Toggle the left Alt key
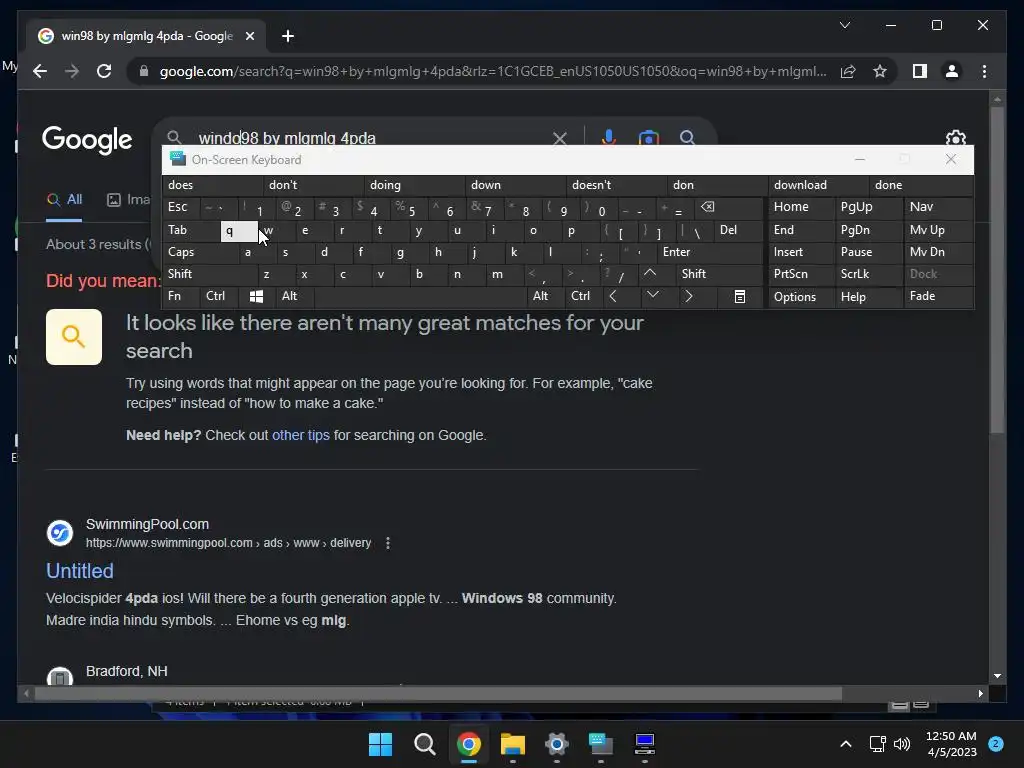1024x768 pixels. tap(295, 296)
